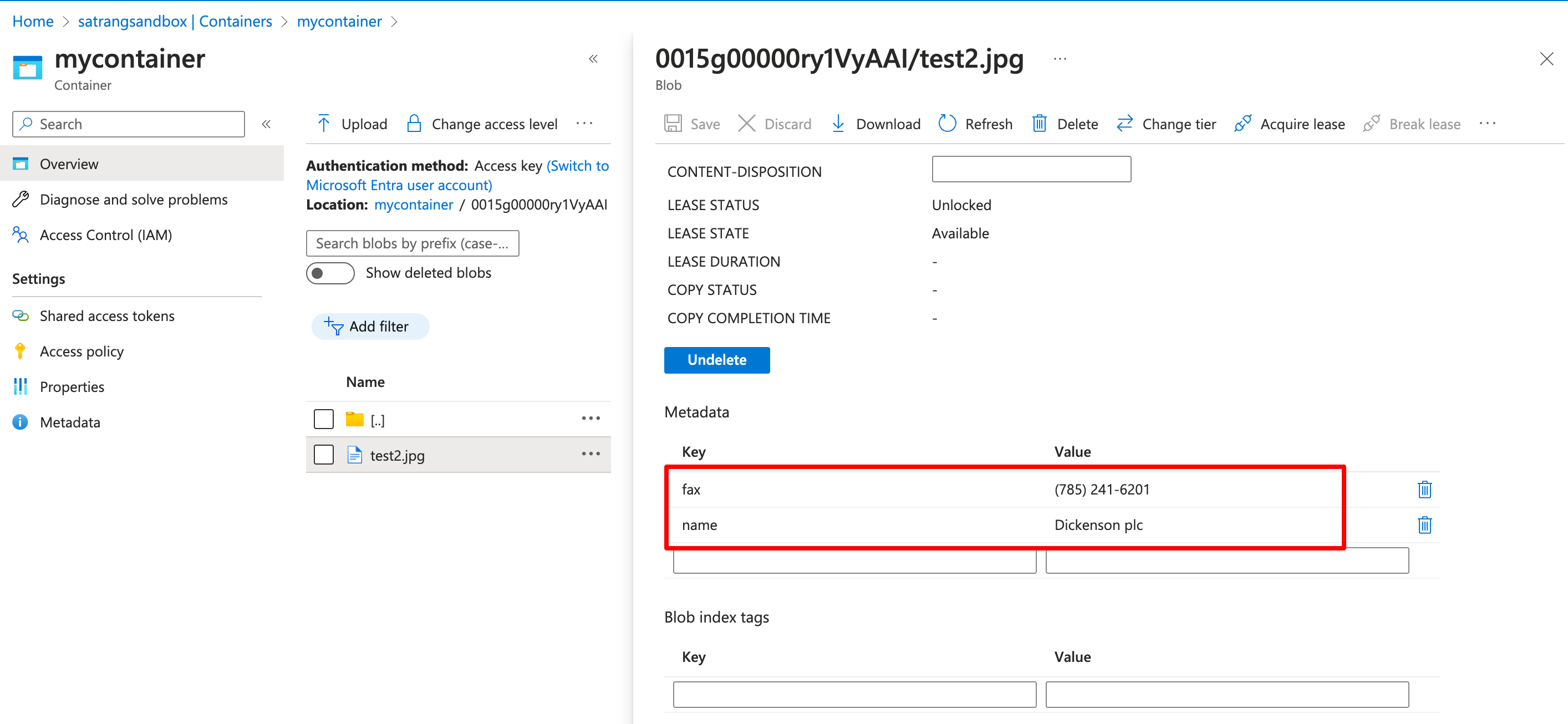Screen dimensions: 1568x724
Task: Click the Delete trash icon in toolbar
Action: pyautogui.click(x=1038, y=124)
